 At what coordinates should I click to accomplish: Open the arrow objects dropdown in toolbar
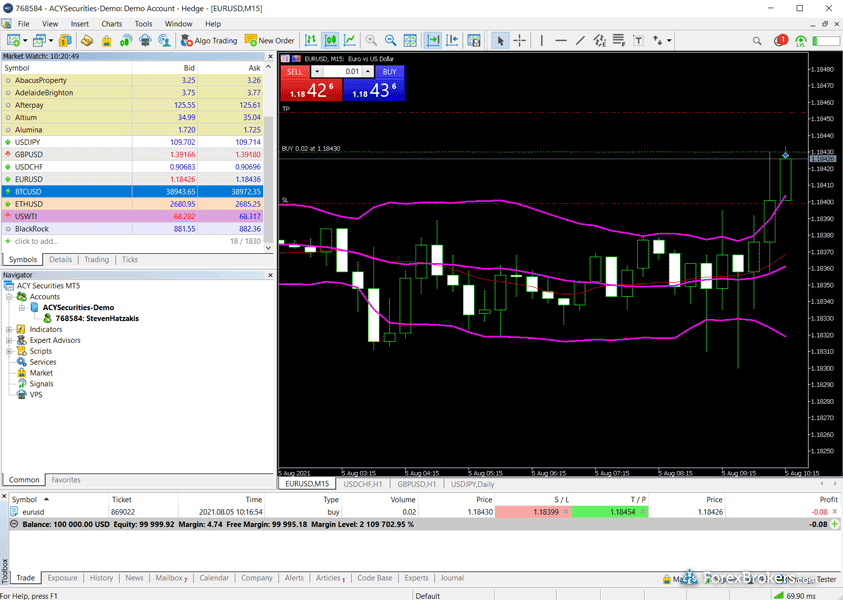click(669, 40)
